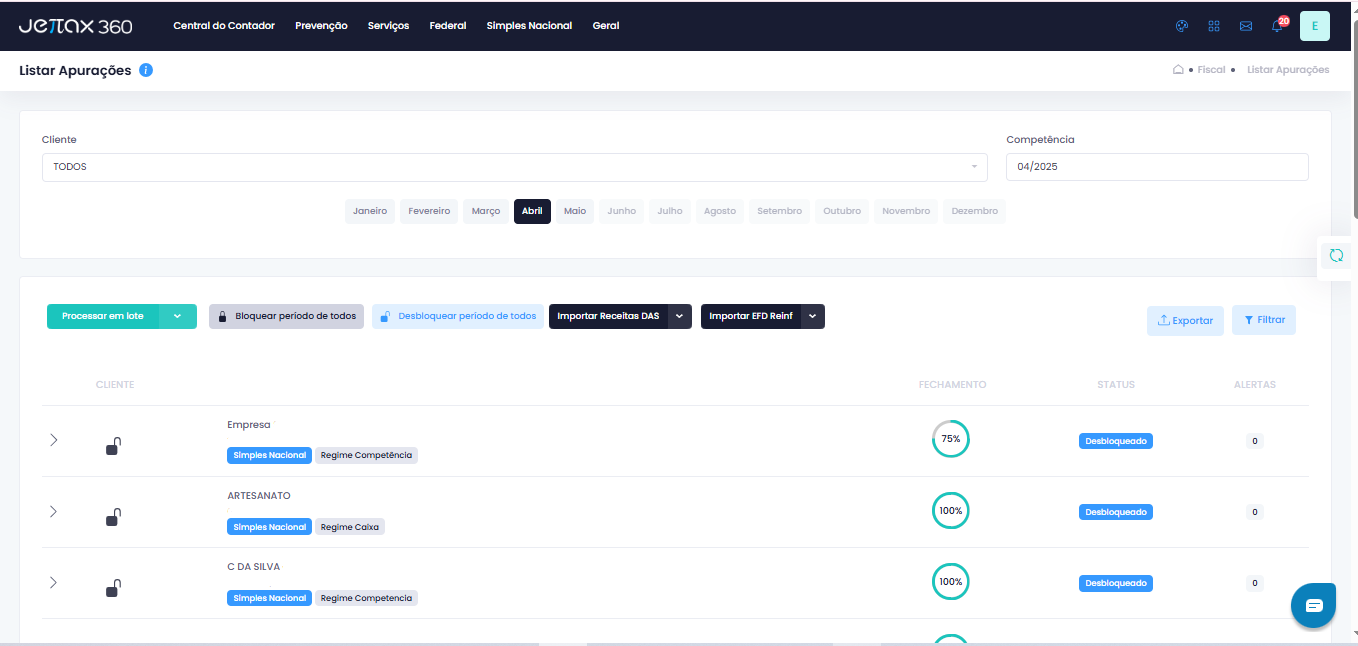Open the theme palette icon in header
This screenshot has width=1358, height=646.
[x=1182, y=26]
